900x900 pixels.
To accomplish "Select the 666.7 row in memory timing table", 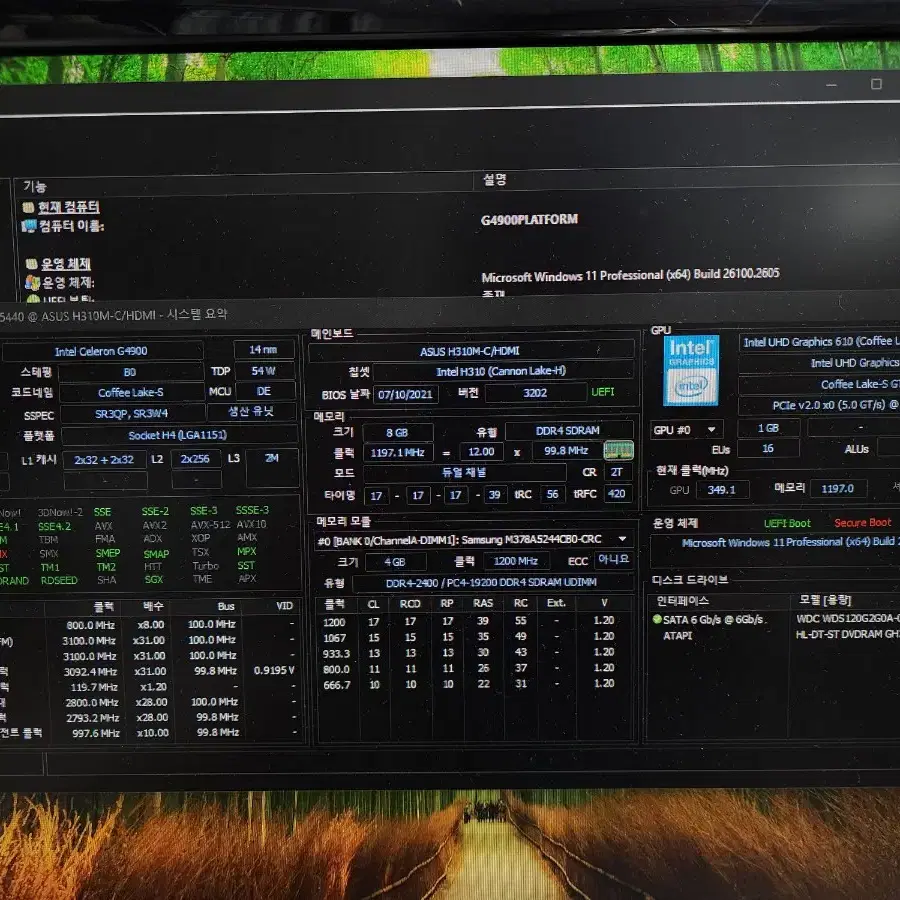I will click(x=475, y=684).
